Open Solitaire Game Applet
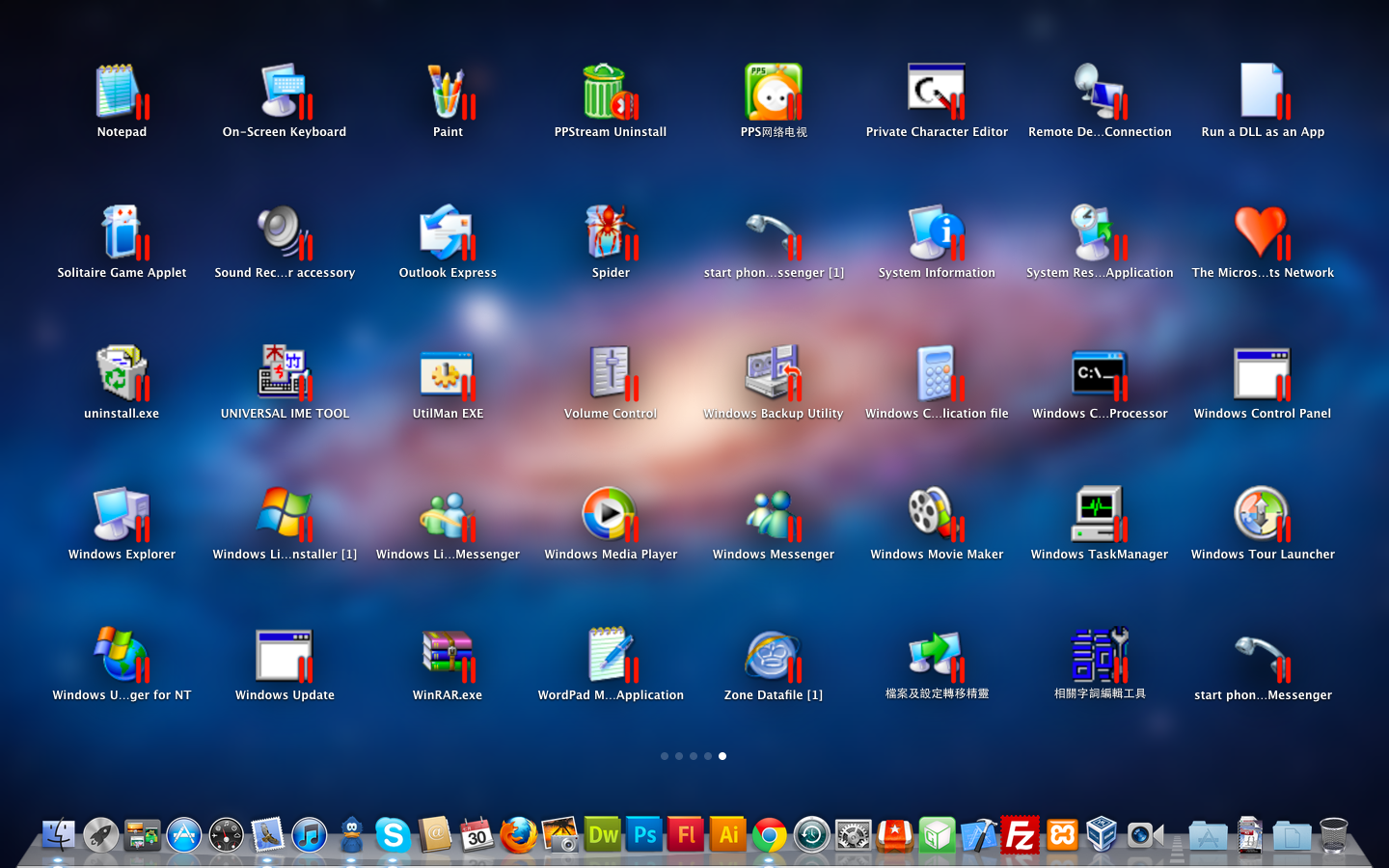Image resolution: width=1389 pixels, height=868 pixels. pos(122,232)
